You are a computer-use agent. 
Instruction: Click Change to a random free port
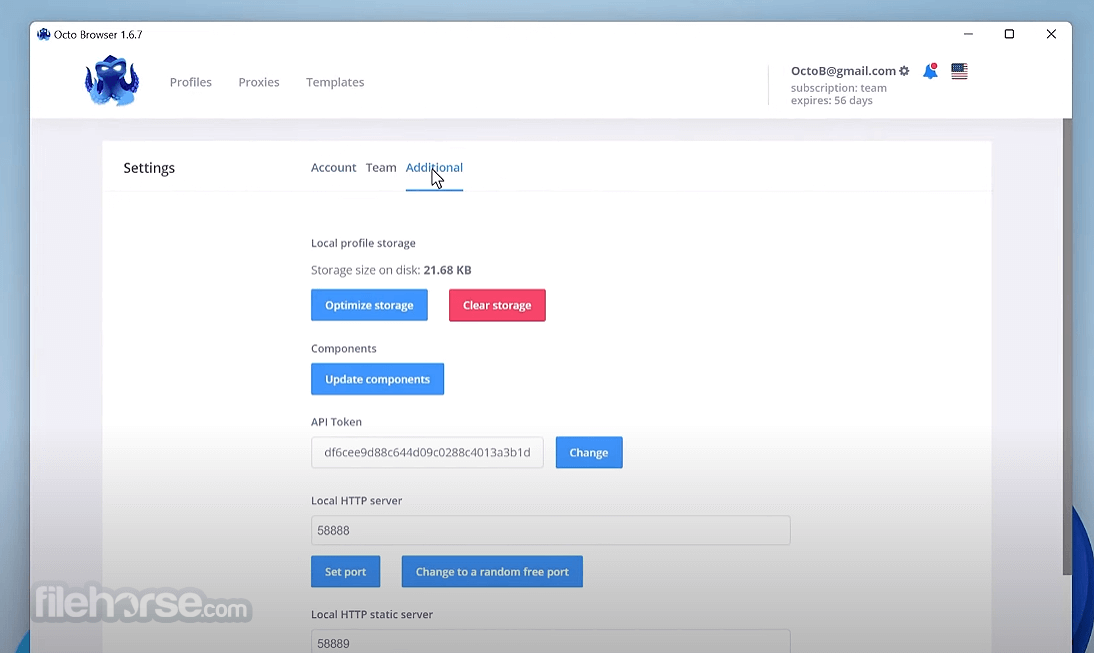coord(492,571)
